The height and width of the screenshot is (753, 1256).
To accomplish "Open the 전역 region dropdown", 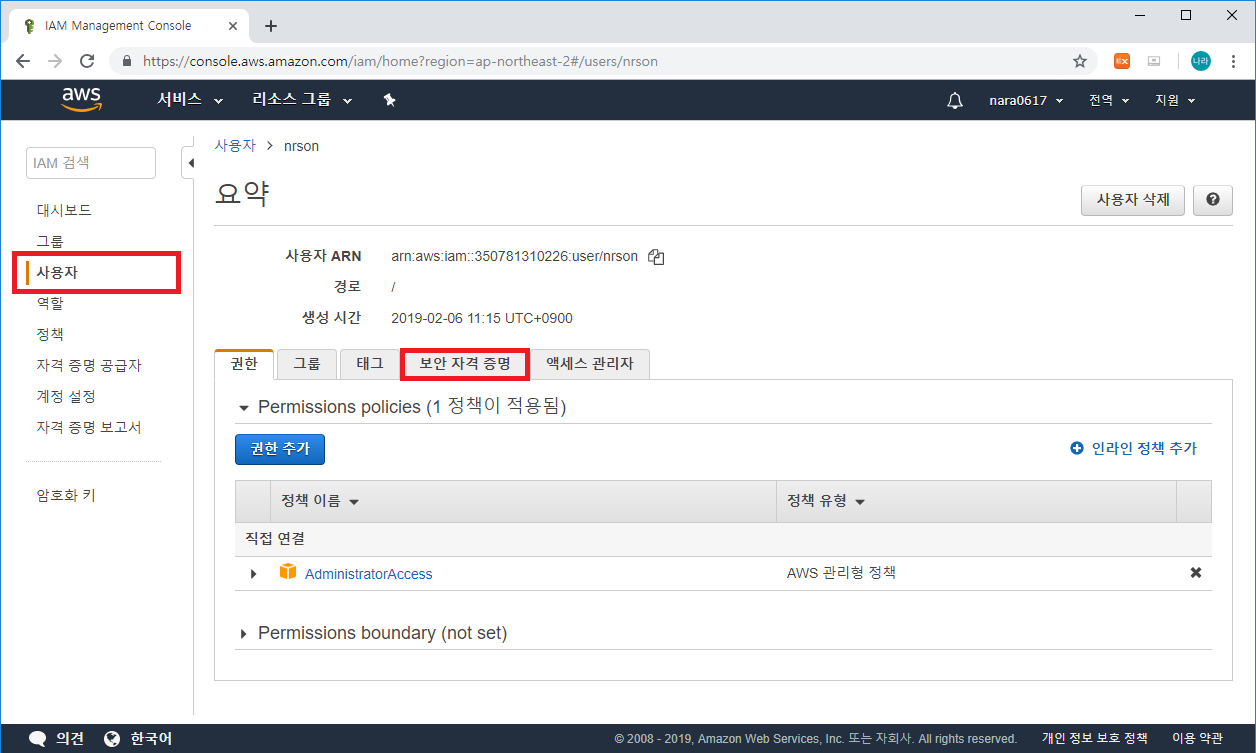I will click(x=1109, y=100).
